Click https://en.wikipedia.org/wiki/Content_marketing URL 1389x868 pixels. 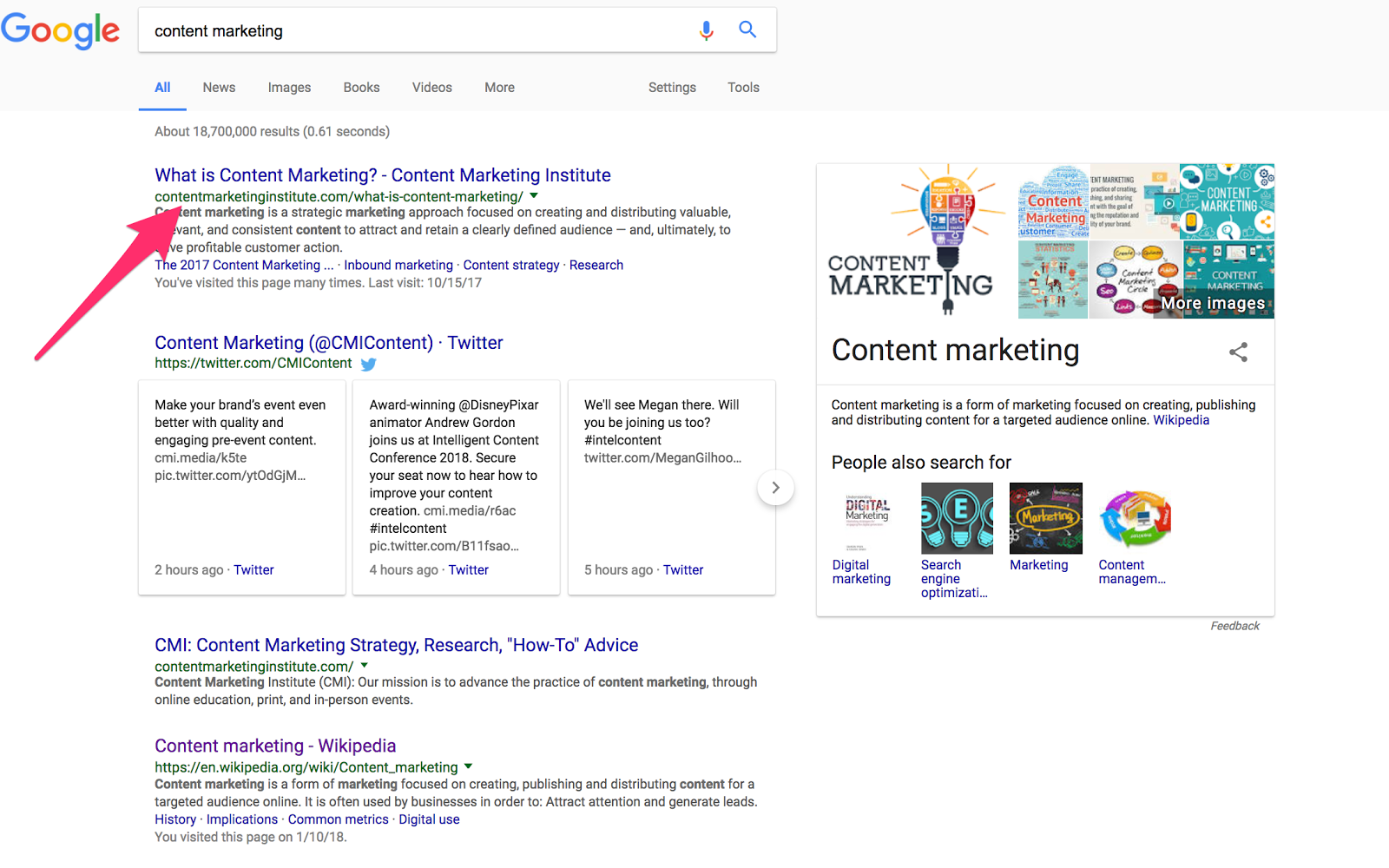click(306, 767)
